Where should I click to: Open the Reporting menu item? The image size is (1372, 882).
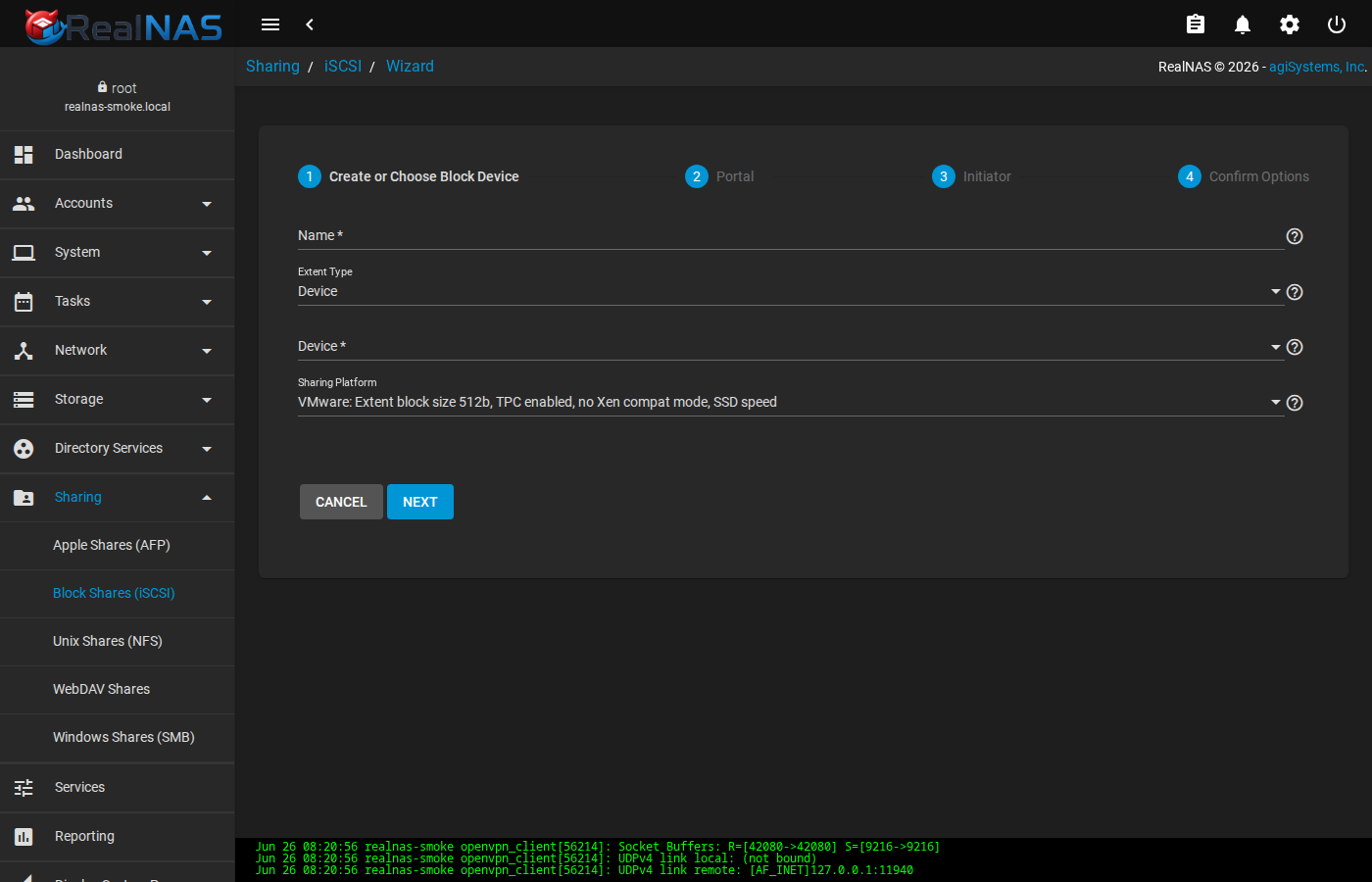[x=118, y=837]
